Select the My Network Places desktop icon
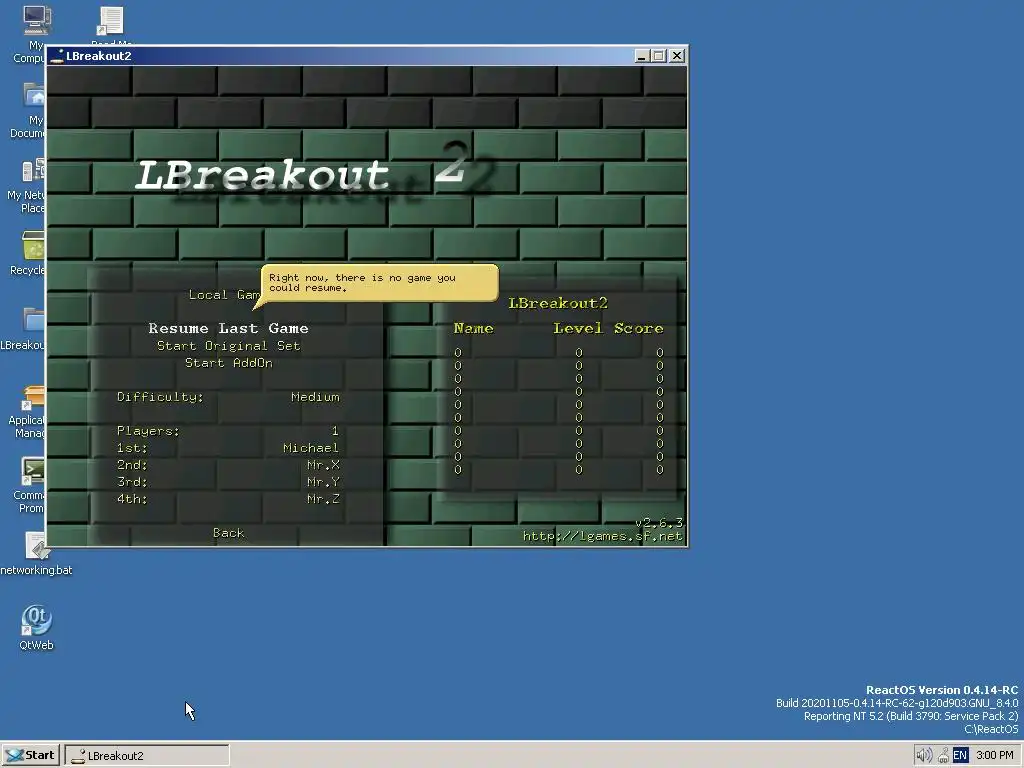The width and height of the screenshot is (1024, 768). 26,185
